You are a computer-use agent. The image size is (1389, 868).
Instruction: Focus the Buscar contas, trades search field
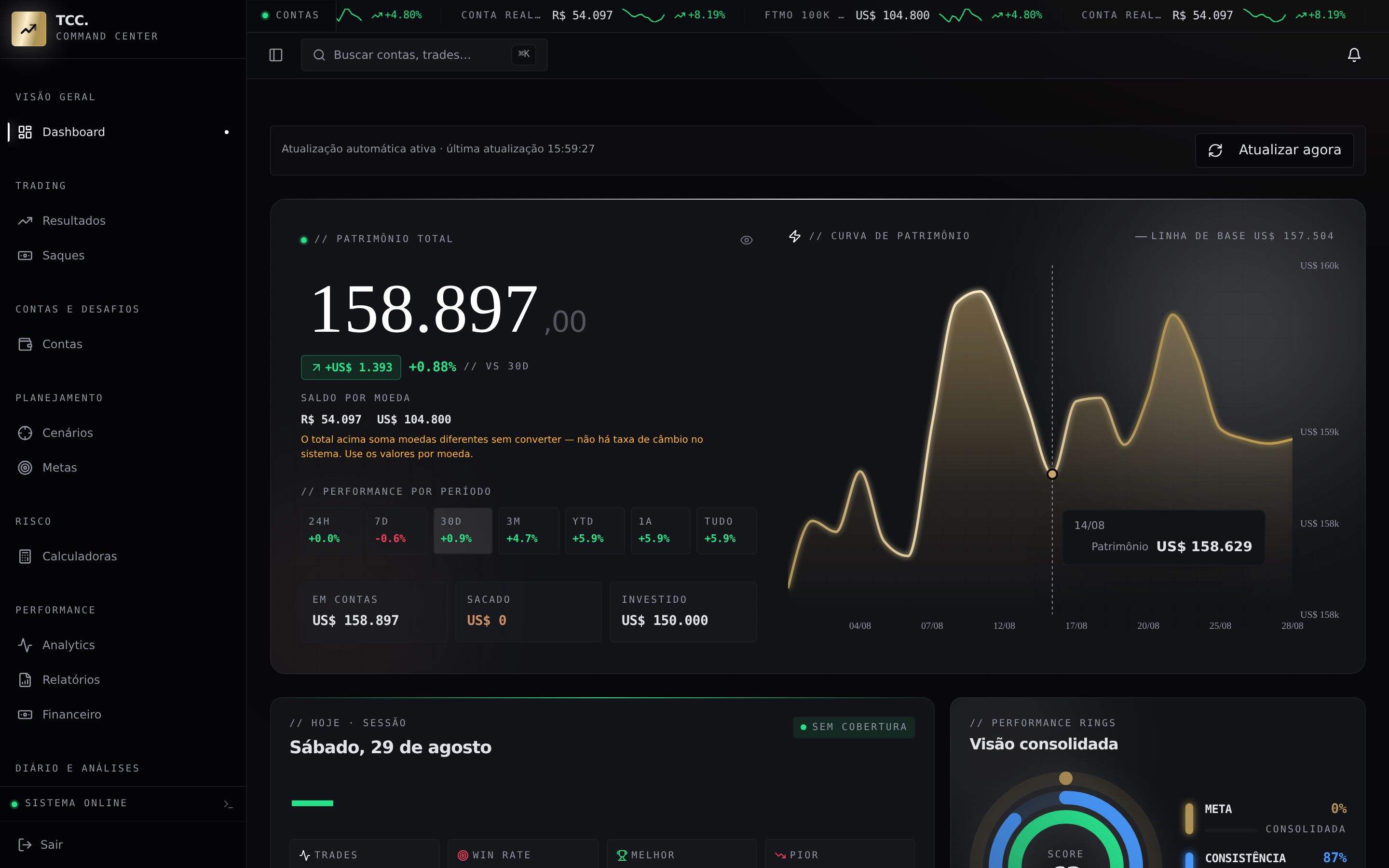(x=423, y=55)
